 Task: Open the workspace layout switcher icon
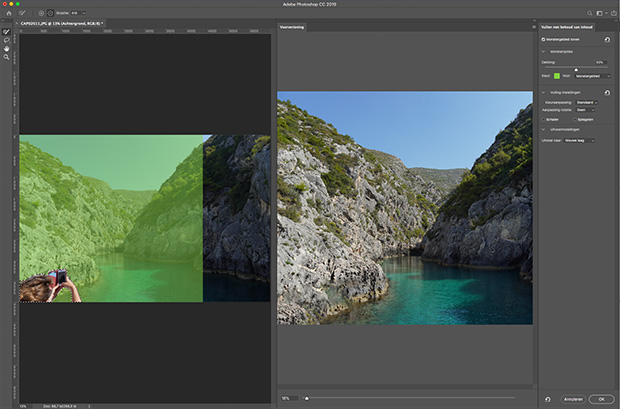click(x=601, y=13)
